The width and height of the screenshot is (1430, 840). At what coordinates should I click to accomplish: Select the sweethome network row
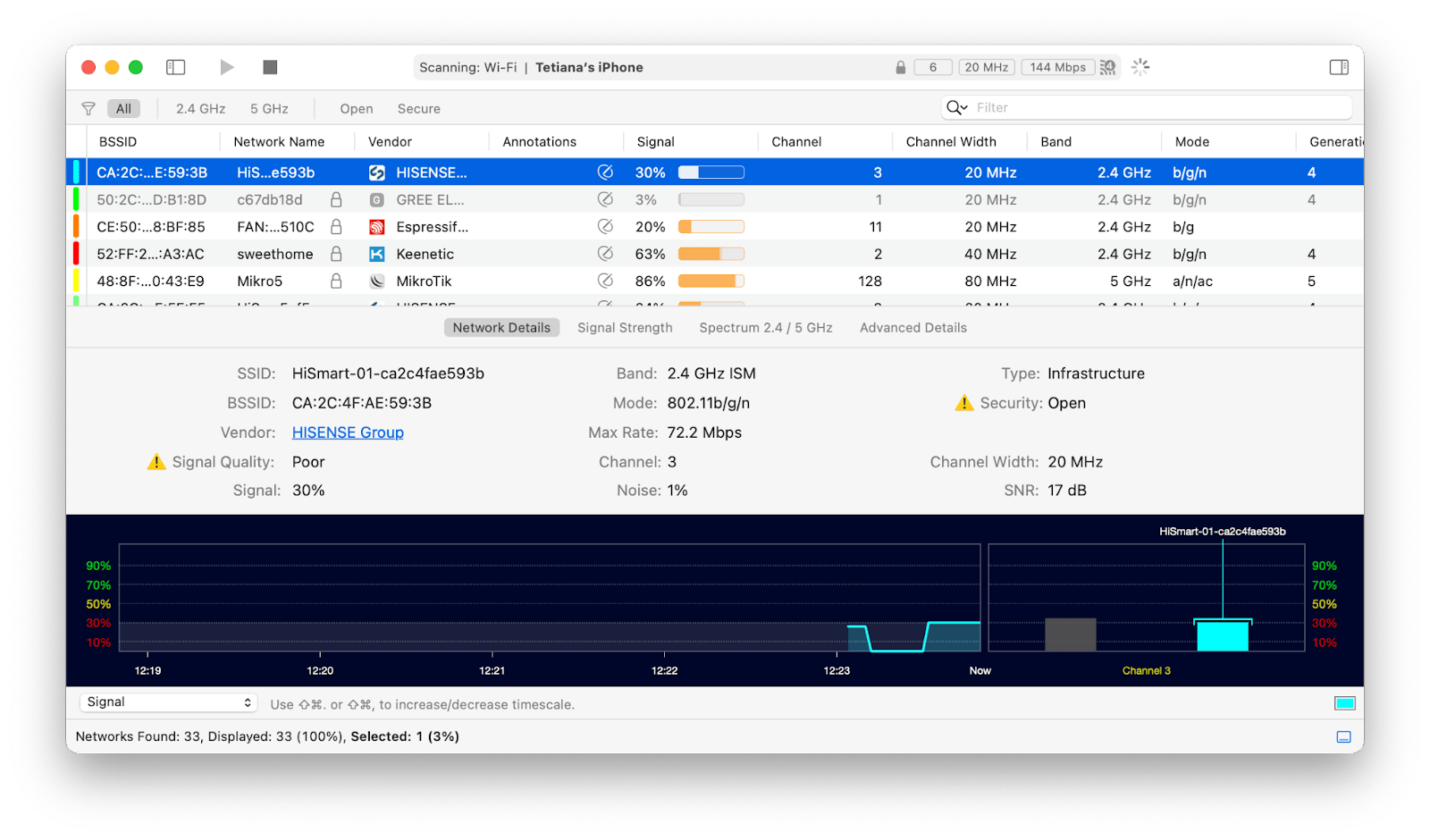pos(715,254)
